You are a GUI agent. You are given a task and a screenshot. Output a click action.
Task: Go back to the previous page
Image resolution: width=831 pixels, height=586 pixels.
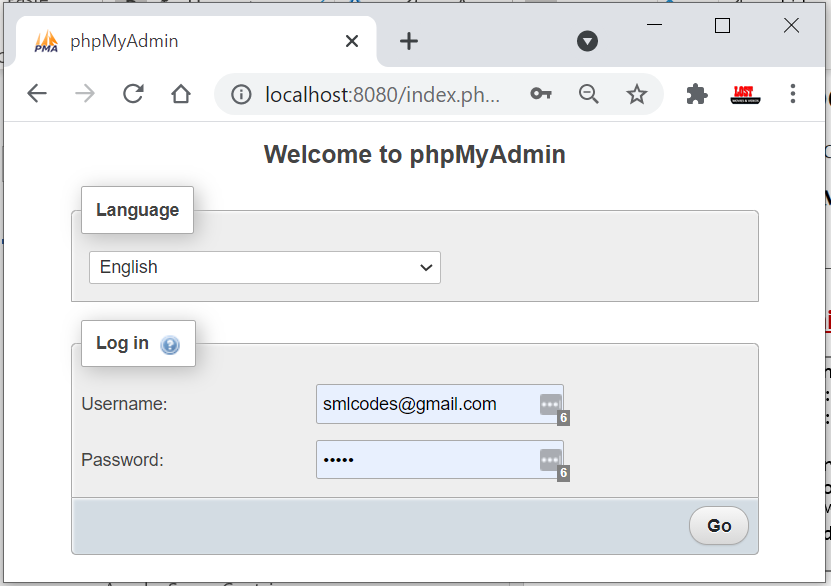coord(37,94)
